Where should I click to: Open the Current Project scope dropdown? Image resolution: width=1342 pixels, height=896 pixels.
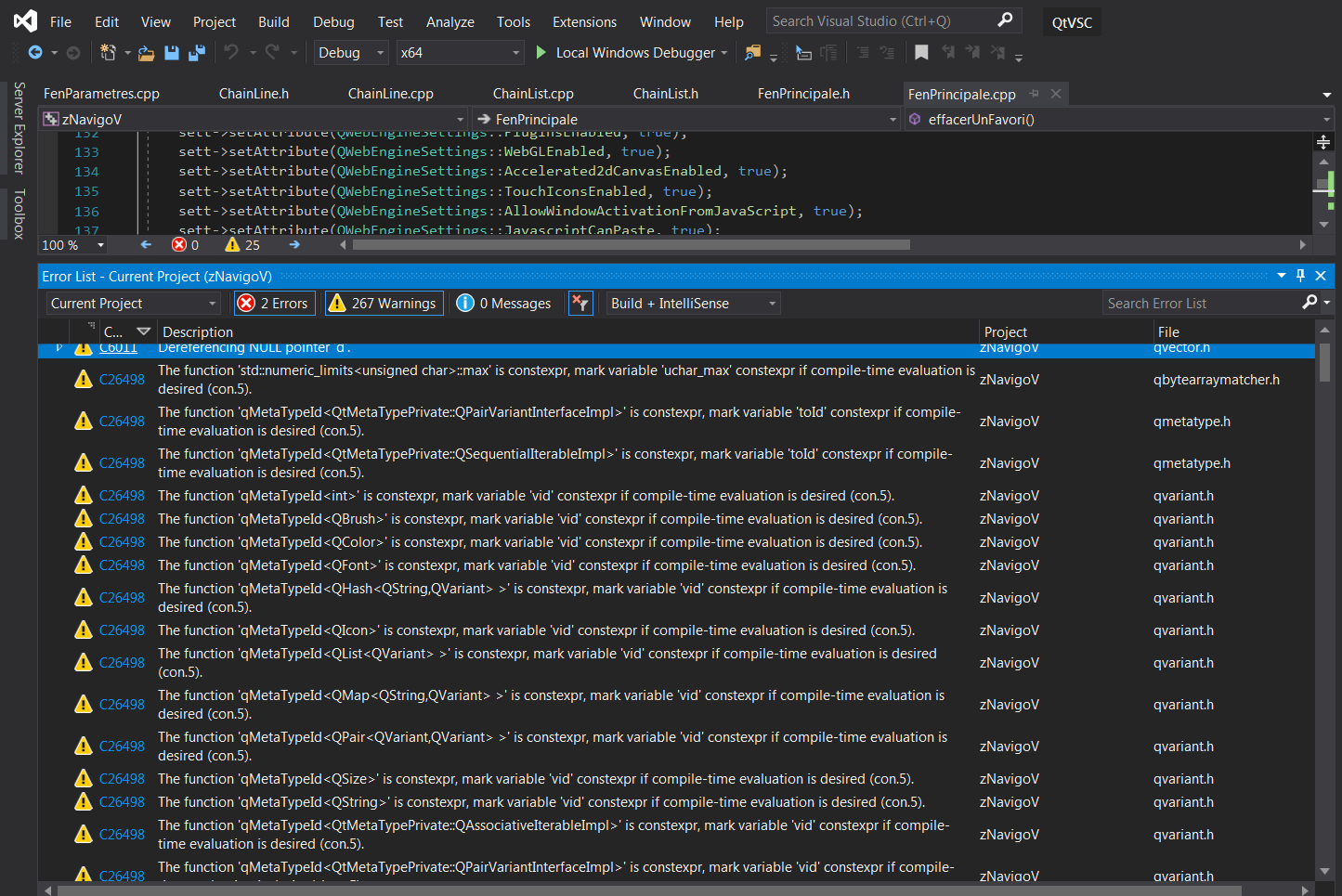point(134,304)
